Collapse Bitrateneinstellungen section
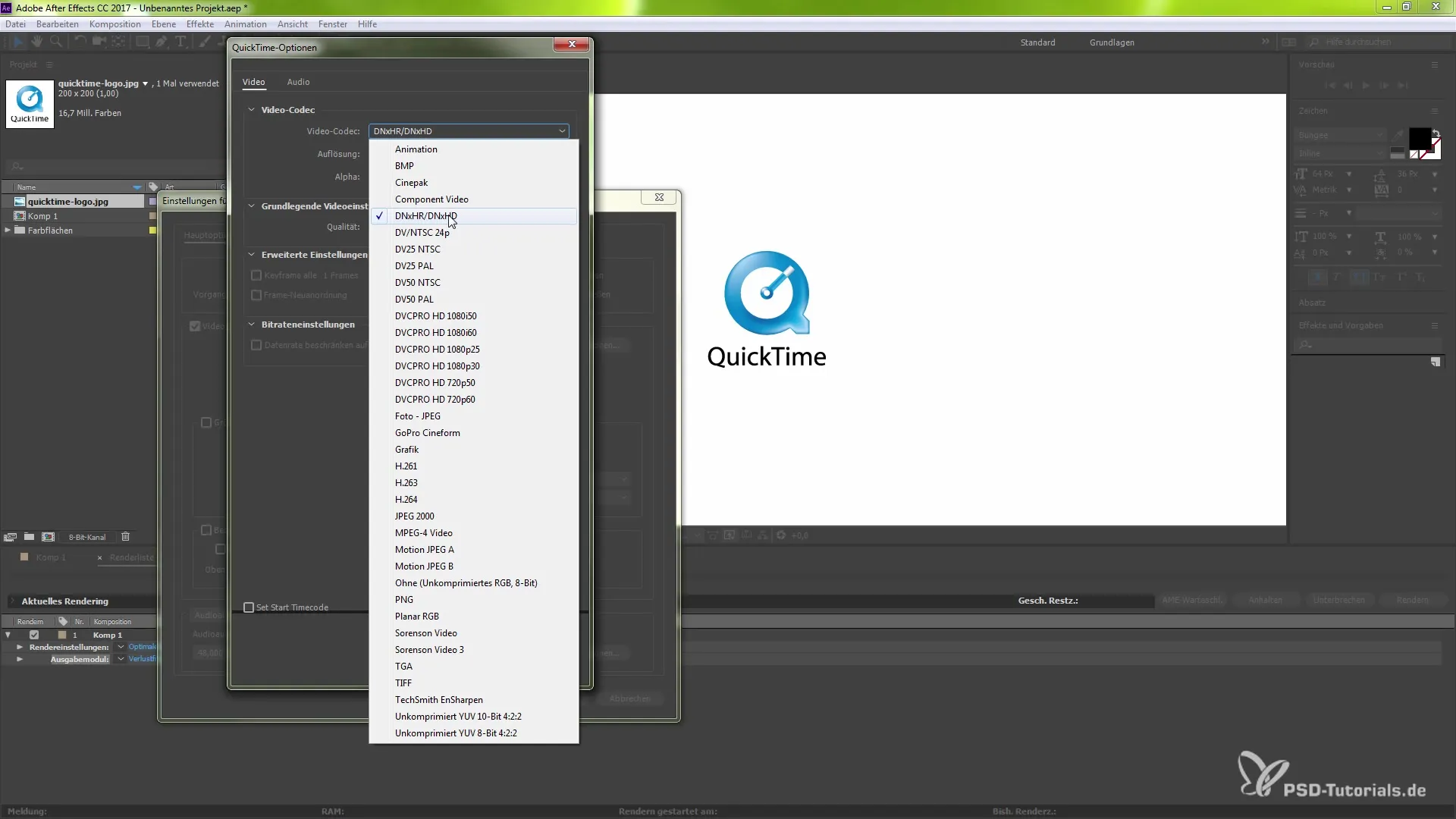Image resolution: width=1456 pixels, height=819 pixels. click(251, 324)
